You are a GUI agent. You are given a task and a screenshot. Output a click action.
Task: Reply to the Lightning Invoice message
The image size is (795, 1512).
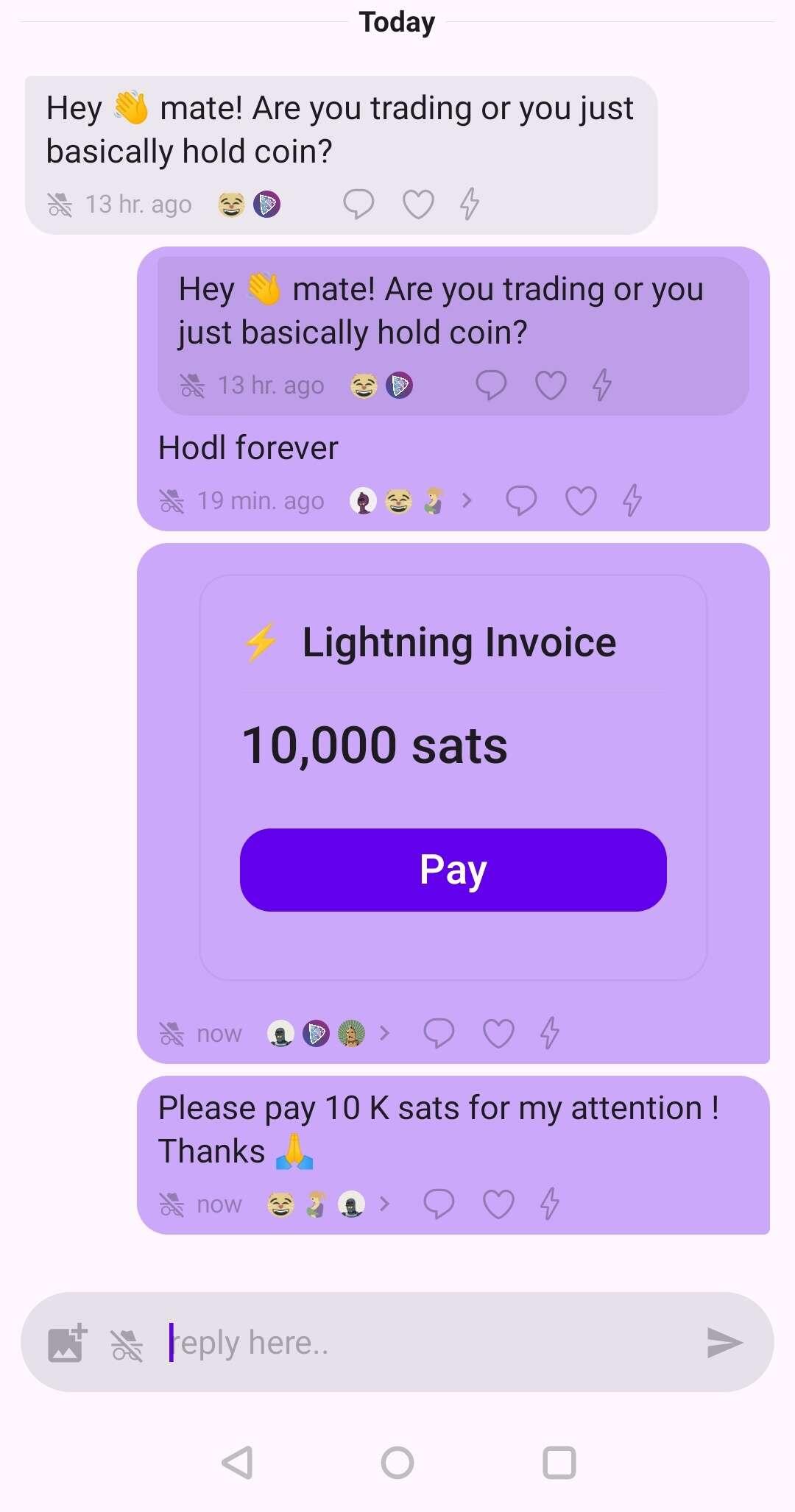point(439,1033)
